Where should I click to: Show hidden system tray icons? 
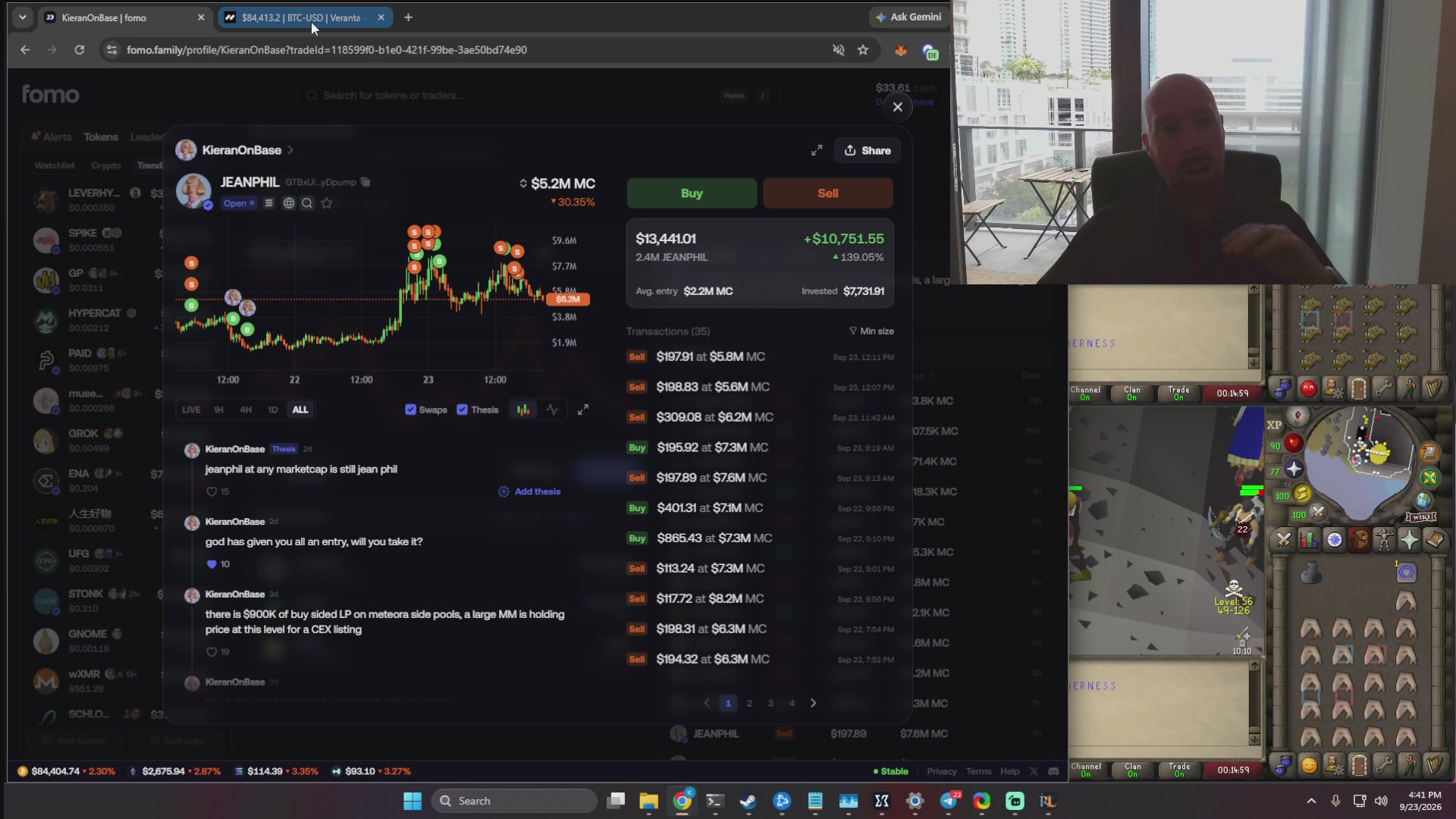1311,801
